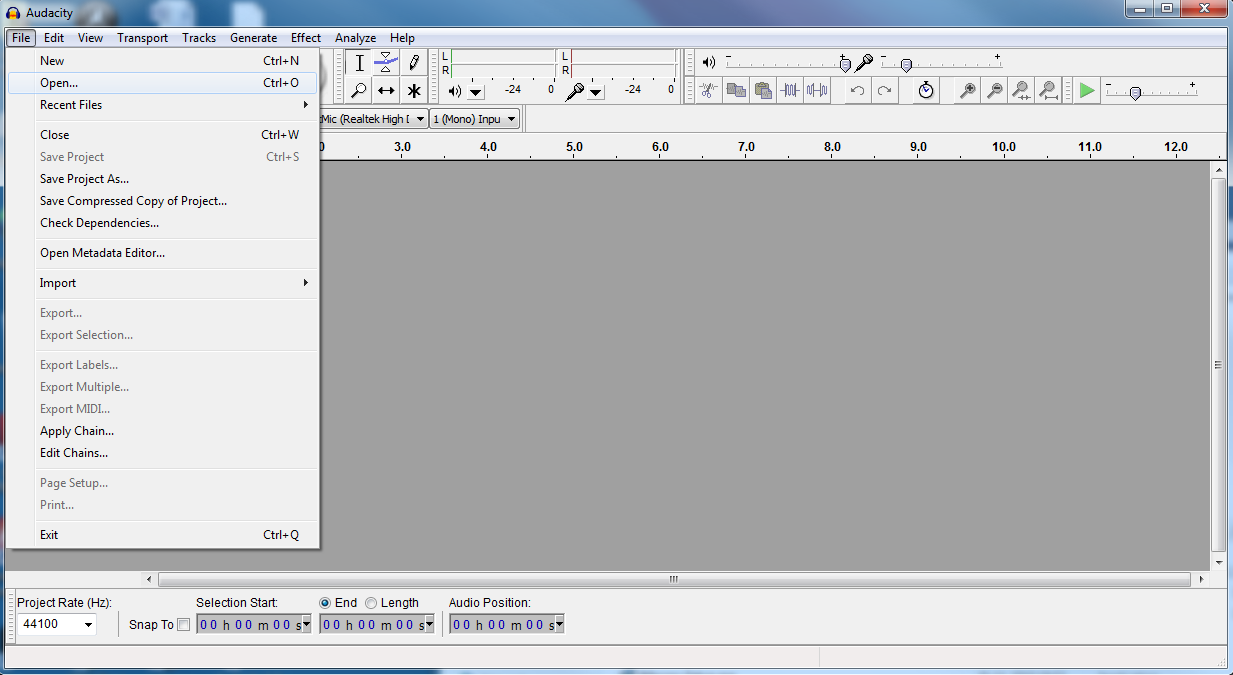Open the Generate menu
1233x675 pixels.
253,38
